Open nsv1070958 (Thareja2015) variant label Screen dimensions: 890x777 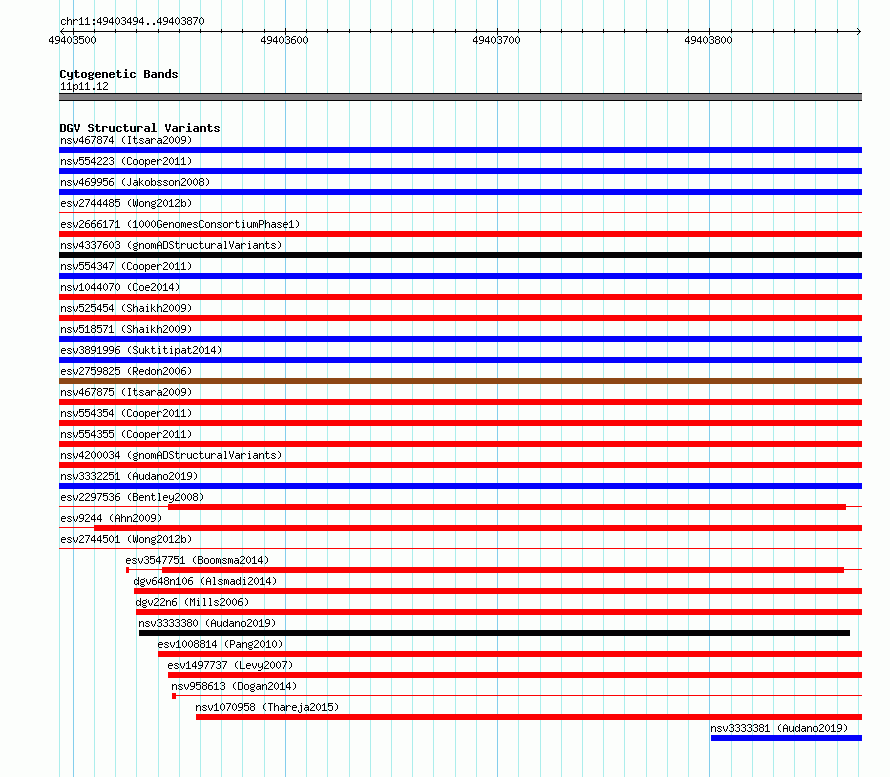coord(267,707)
